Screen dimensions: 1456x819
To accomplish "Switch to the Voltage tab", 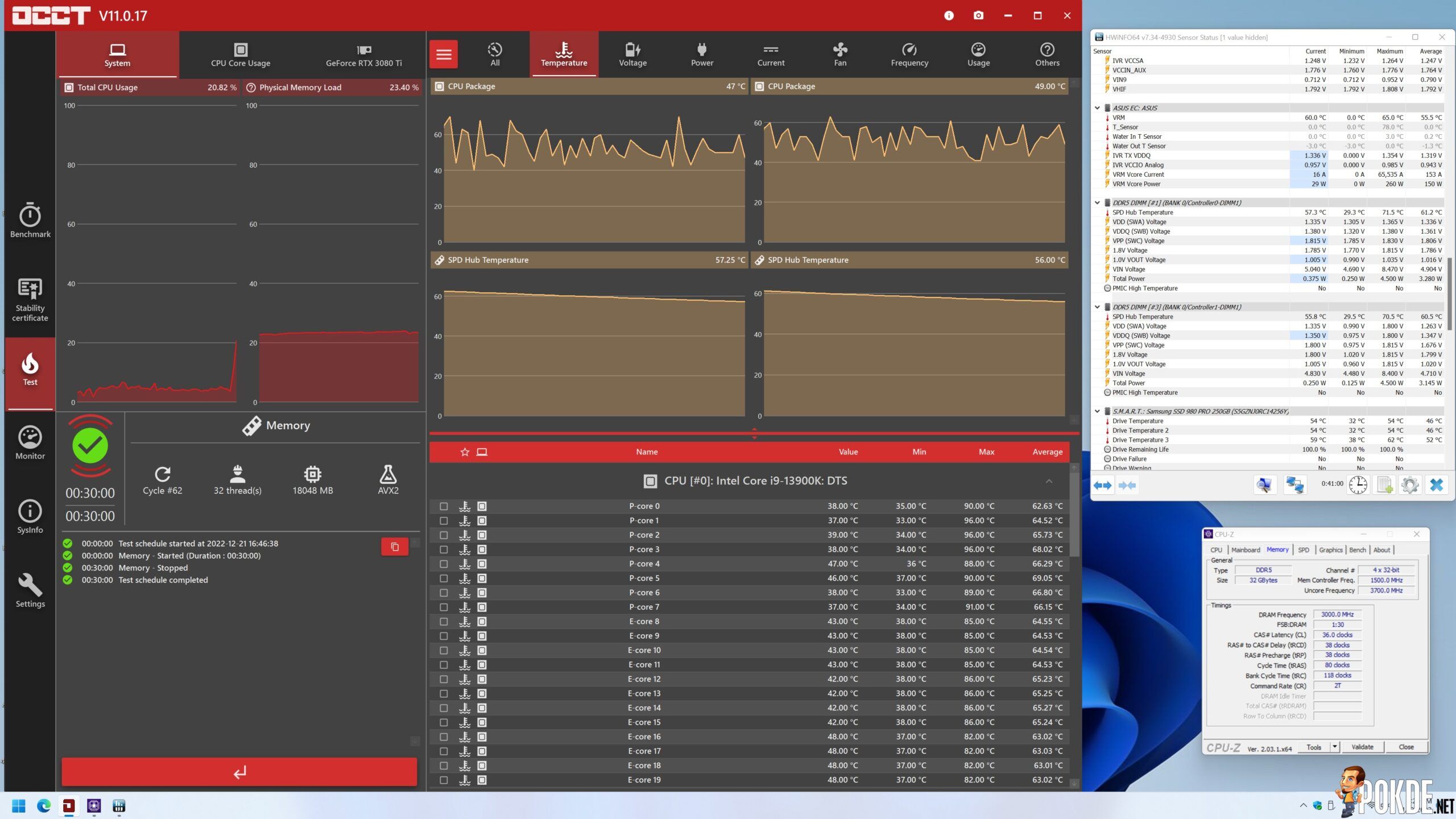I will coord(632,55).
